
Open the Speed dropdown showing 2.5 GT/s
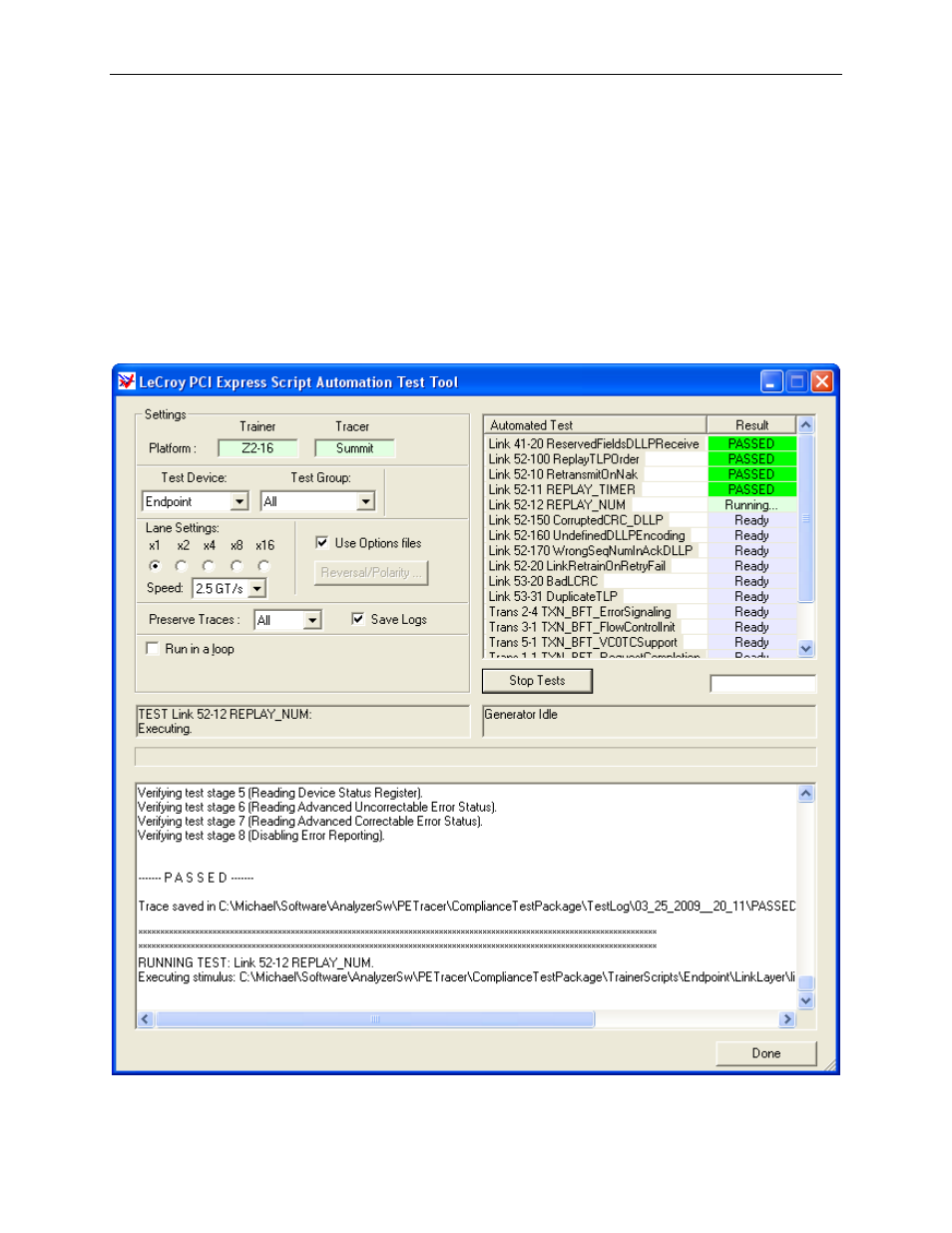point(256,588)
